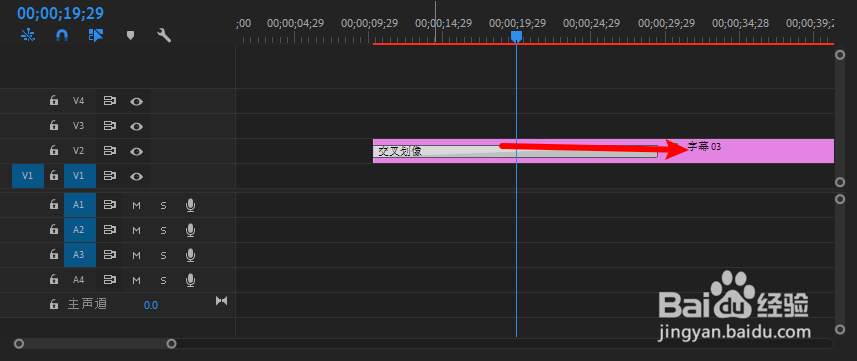Lock the V1 video track
Image resolution: width=857 pixels, height=361 pixels.
(x=54, y=176)
